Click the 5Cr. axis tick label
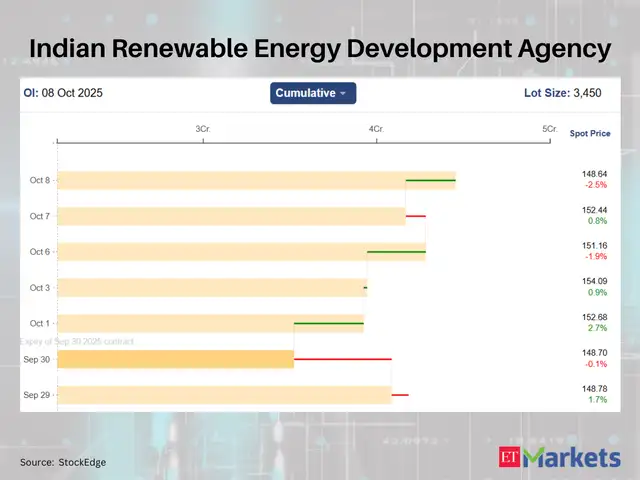Screen dimensions: 640x480 (x=549, y=129)
